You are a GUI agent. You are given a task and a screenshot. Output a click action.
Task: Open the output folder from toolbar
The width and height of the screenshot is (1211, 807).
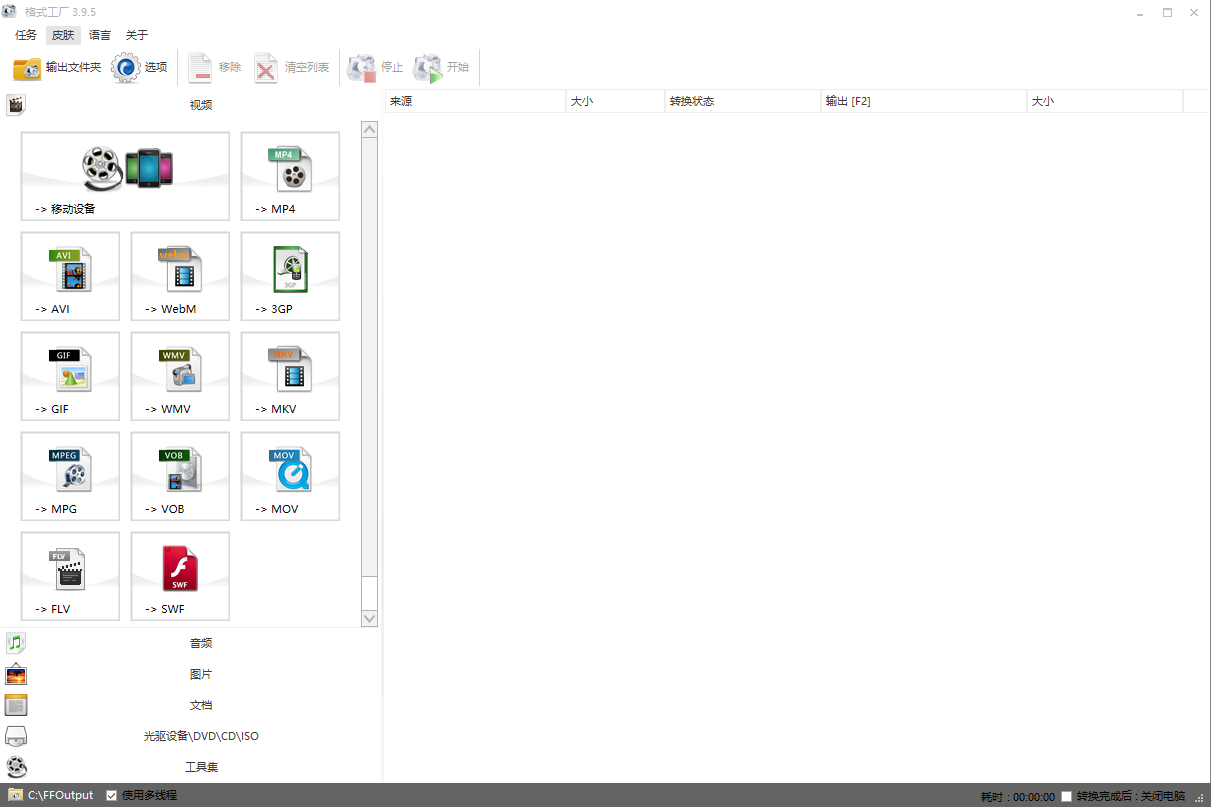[57, 68]
